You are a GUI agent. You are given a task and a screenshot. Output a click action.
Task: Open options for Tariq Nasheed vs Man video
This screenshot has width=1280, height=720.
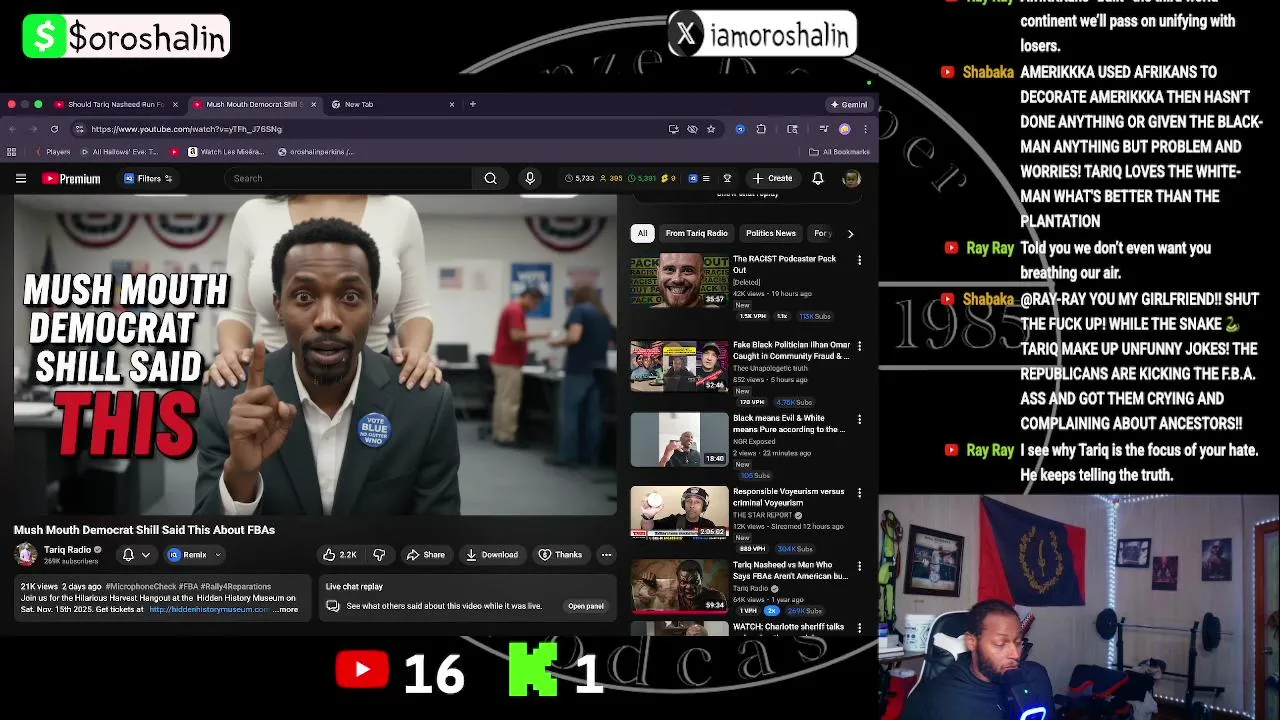pos(859,566)
